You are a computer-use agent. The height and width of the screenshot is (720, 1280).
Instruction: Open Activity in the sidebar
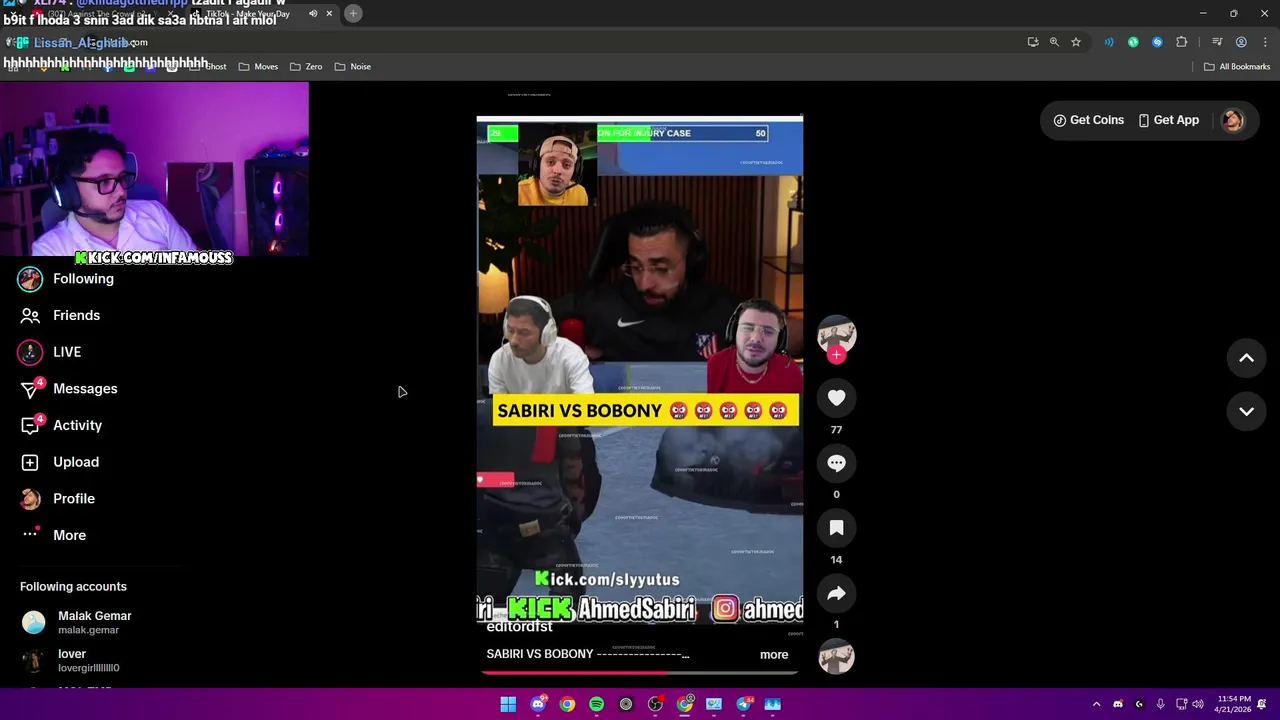61,425
